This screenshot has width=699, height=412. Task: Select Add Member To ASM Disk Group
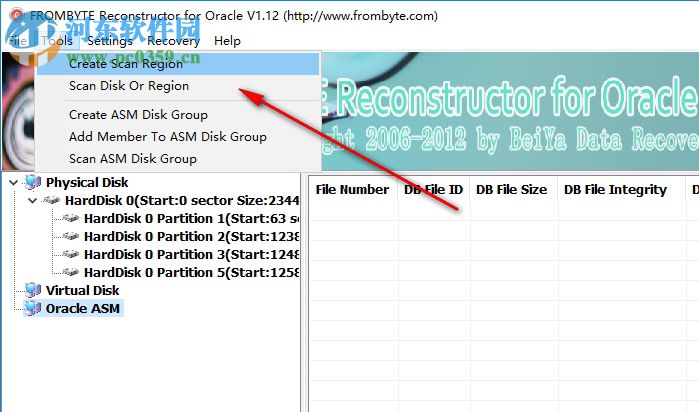click(178, 136)
